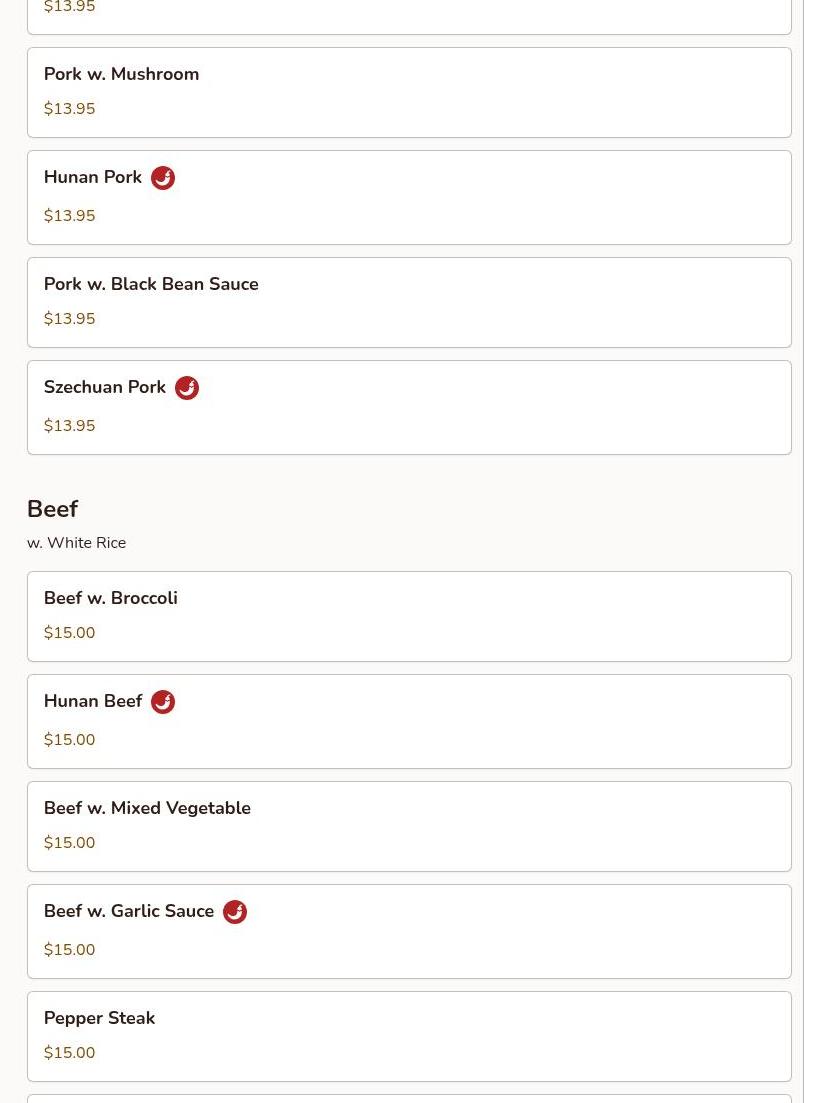Open Beef w. Mixed Vegetable item
Viewport: 824px width, 1103px height.
[x=147, y=808]
